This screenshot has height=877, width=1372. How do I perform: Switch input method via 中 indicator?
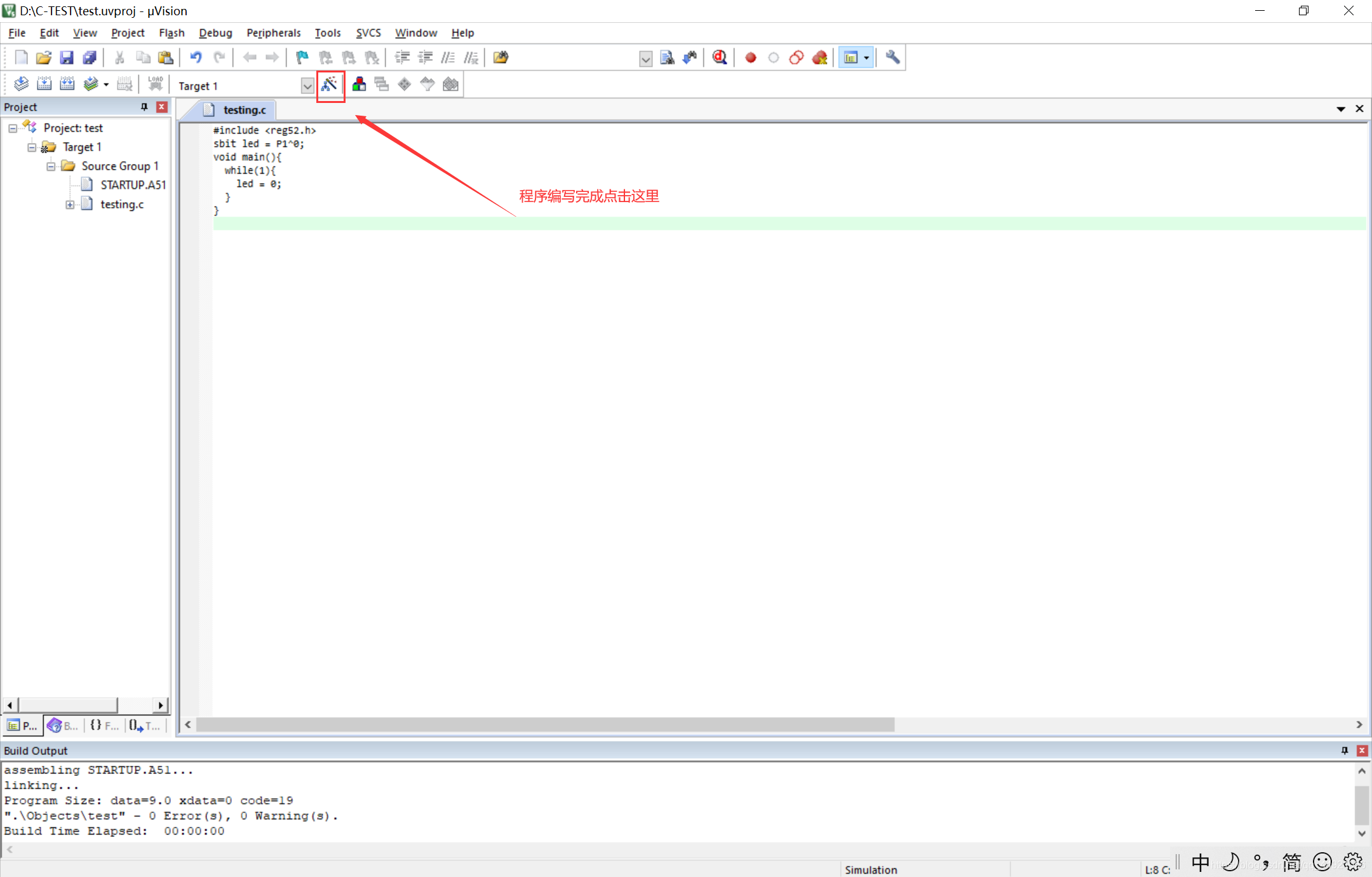click(1200, 862)
